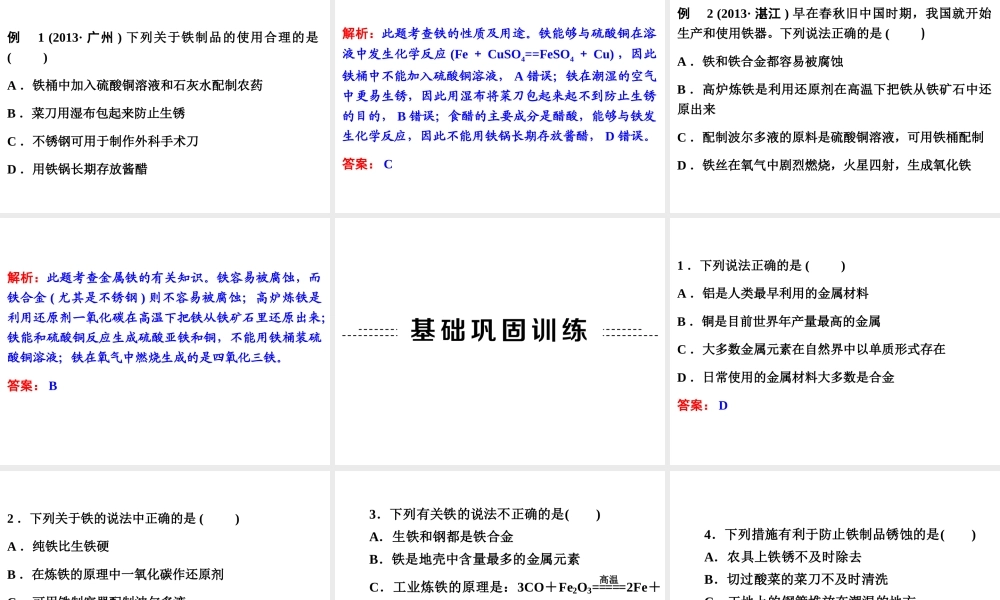Select option B 高炉炼铁是利用还原剂

(x=834, y=99)
